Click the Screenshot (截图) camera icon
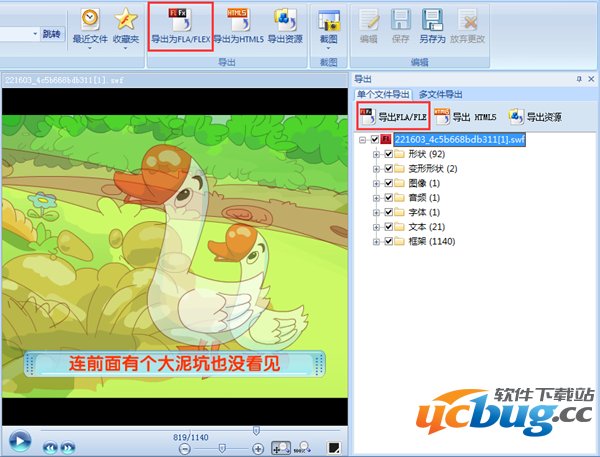The image size is (600, 457). click(x=329, y=20)
